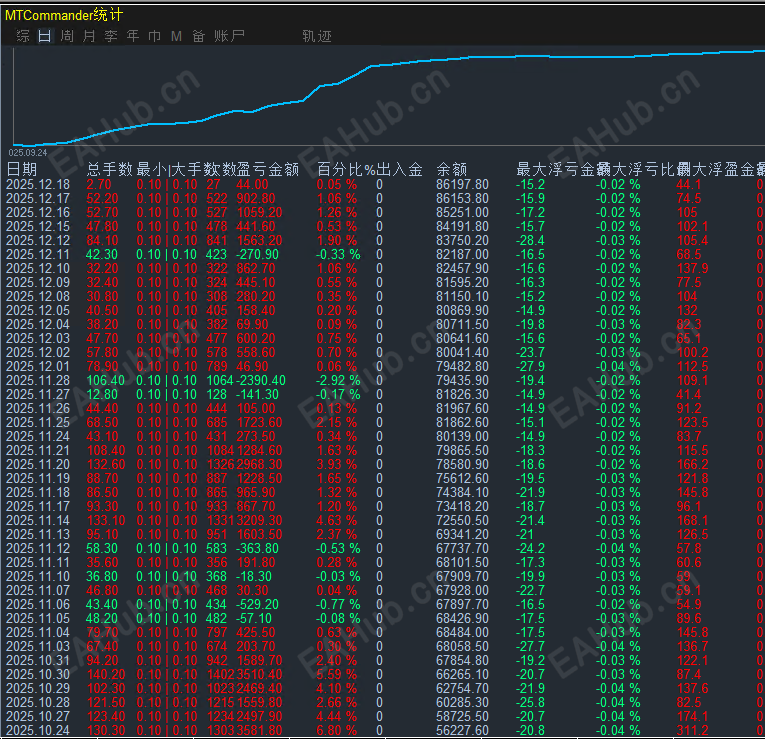The height and width of the screenshot is (739, 765).
Task: Click profit value -270.90
Action: [258, 255]
